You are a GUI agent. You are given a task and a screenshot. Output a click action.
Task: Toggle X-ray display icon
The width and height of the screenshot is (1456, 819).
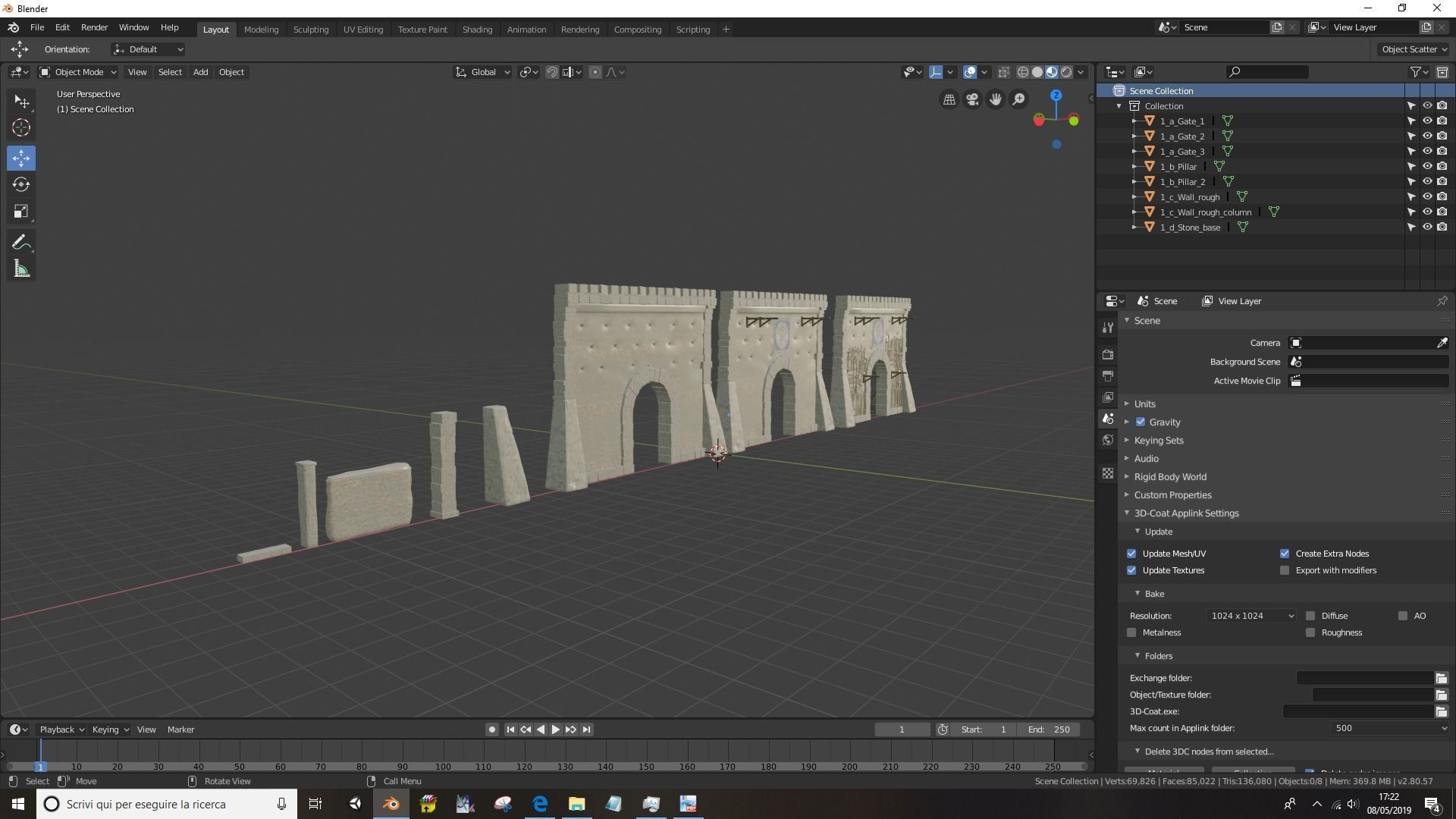pyautogui.click(x=1003, y=72)
